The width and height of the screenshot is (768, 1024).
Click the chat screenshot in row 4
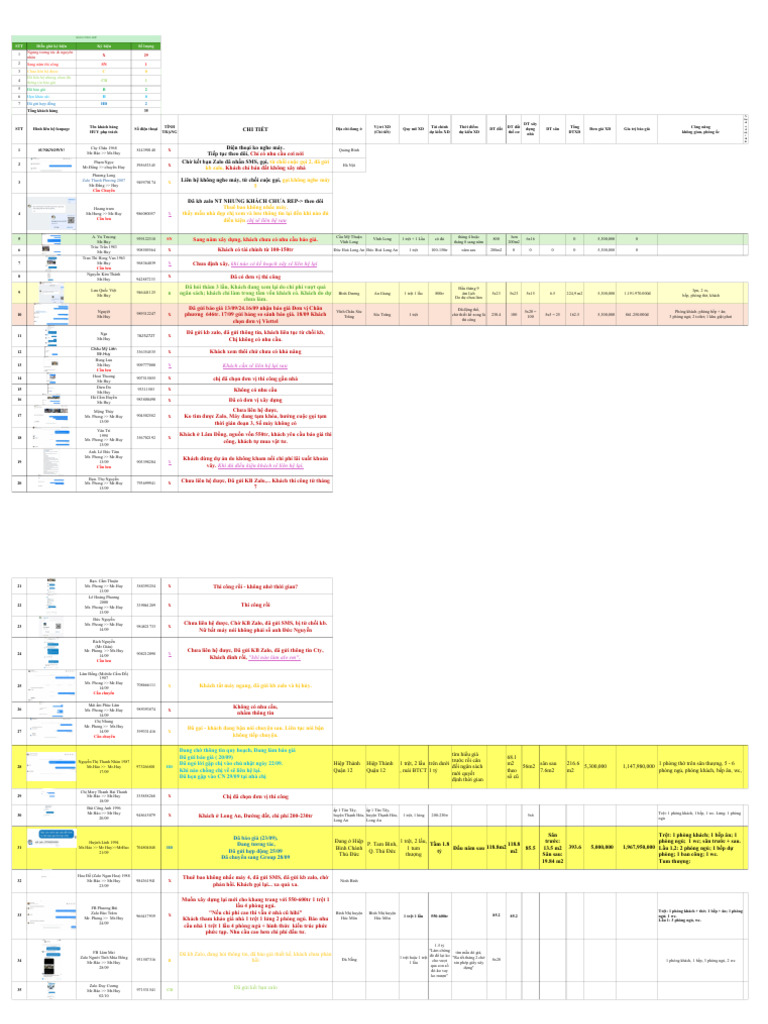point(52,214)
